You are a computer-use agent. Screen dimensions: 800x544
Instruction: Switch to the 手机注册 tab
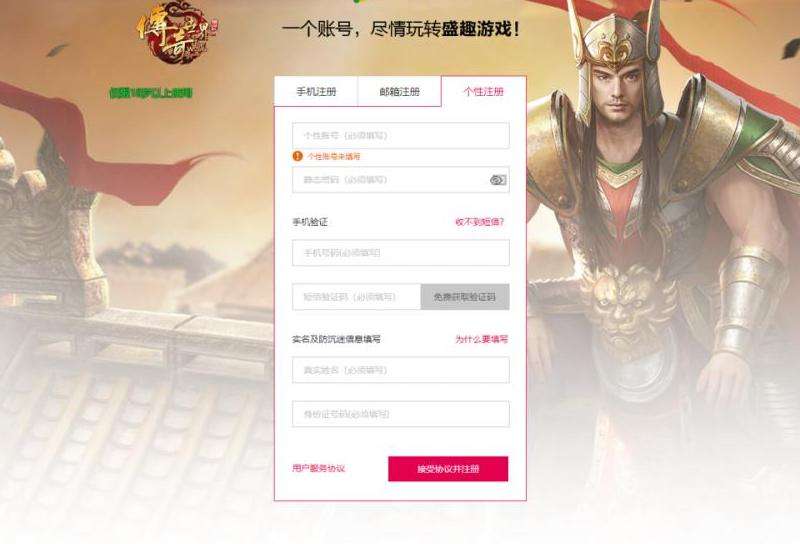[316, 91]
